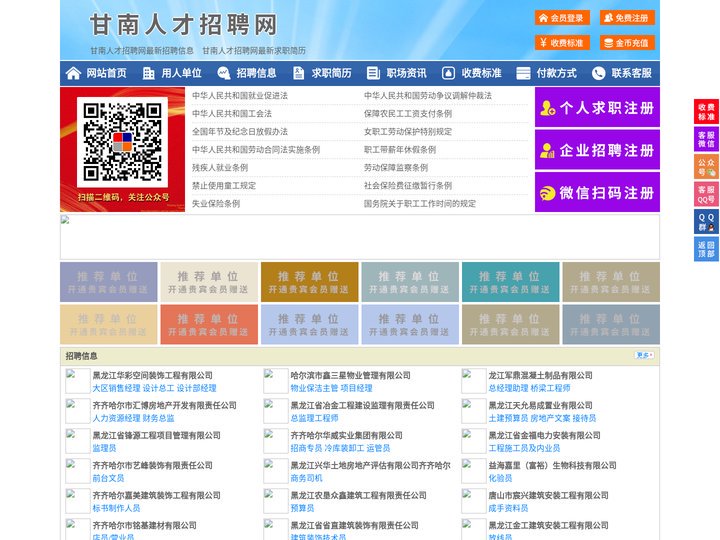Open 招聘信息 menu item

[256, 73]
